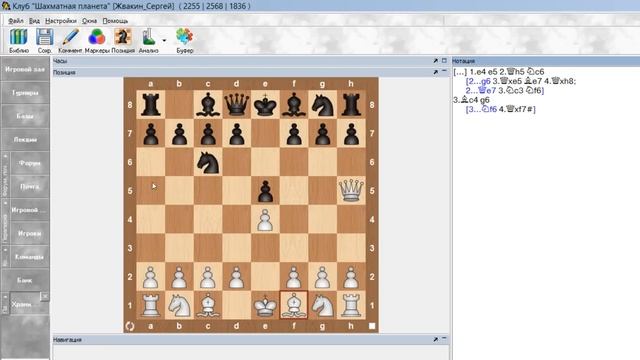640x360 pixels.
Task: Select the white queen on h5
Action: pos(351,190)
